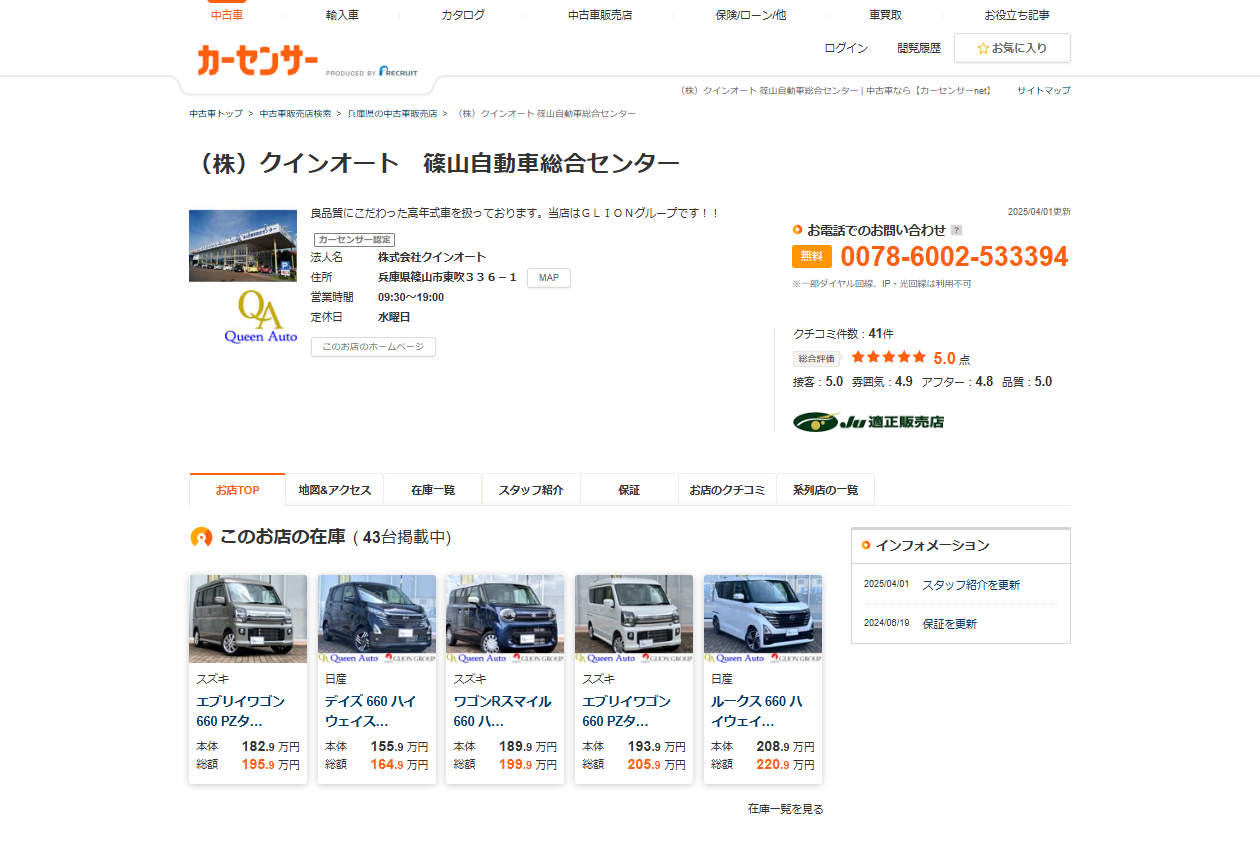Click エブリイワゴン title priced 193.9万円

click(x=627, y=711)
